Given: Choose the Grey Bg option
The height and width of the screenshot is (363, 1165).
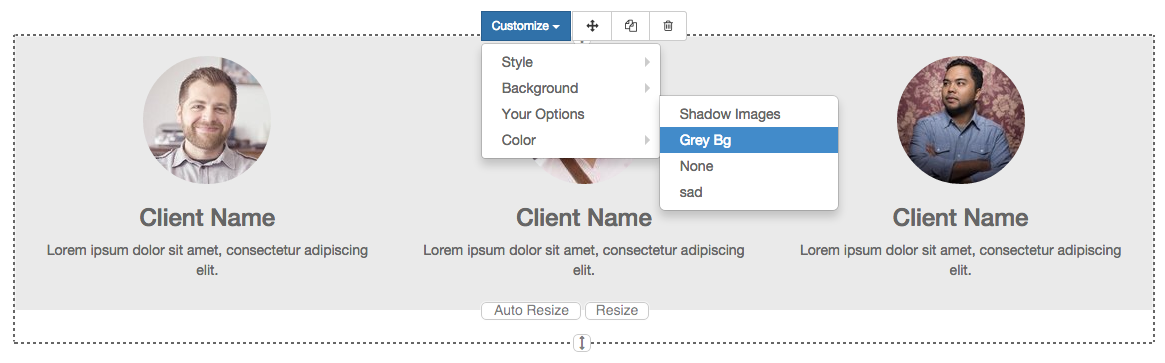Looking at the screenshot, I should 749,140.
